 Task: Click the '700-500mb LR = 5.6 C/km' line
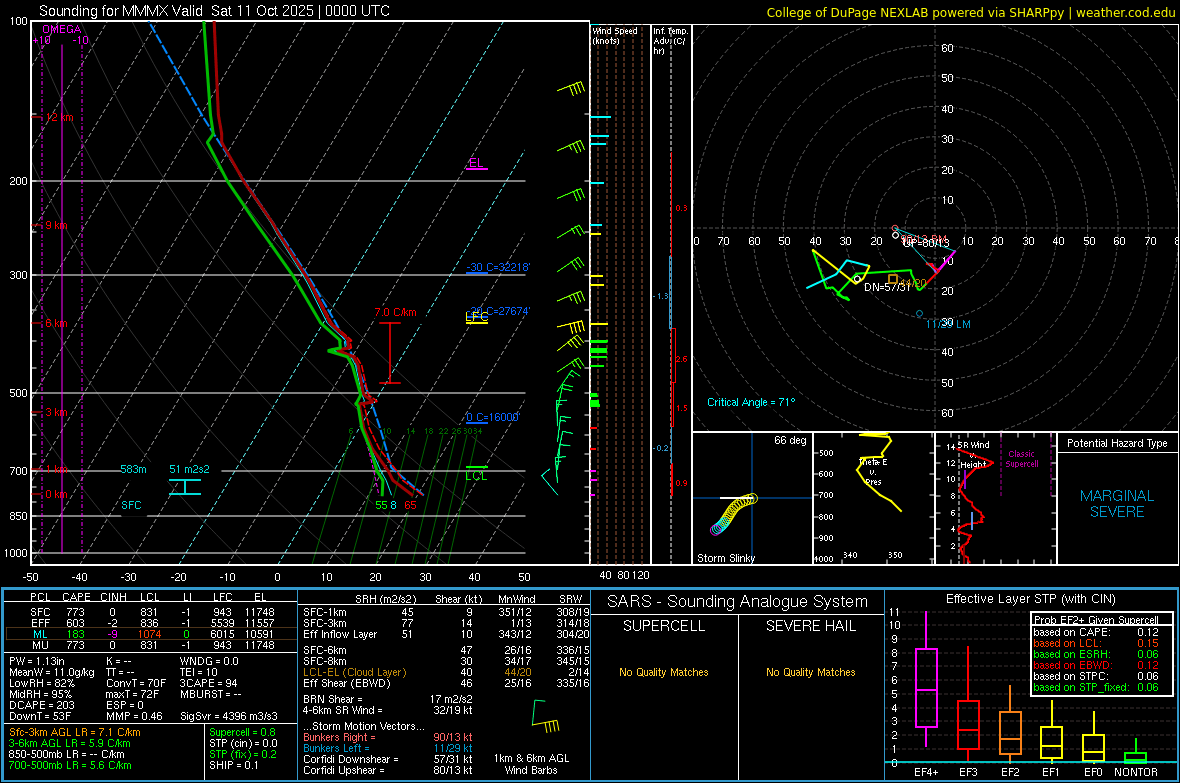70,765
